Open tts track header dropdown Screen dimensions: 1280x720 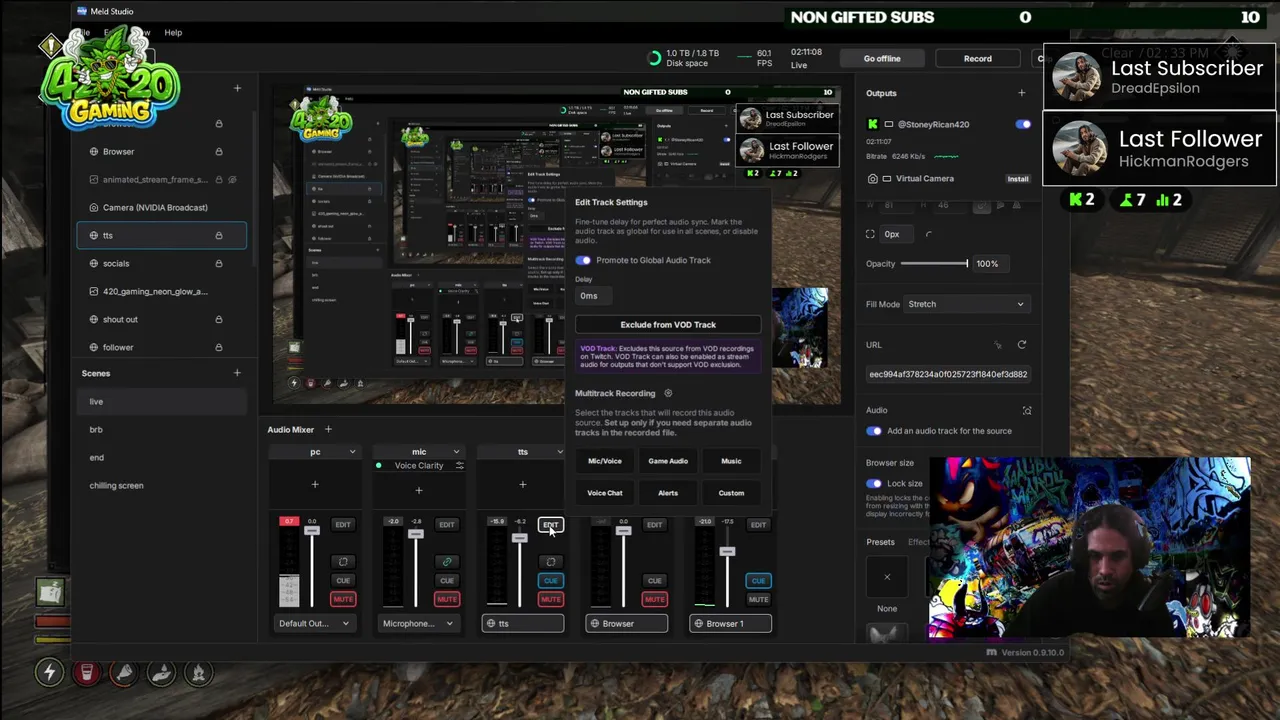[x=559, y=452]
